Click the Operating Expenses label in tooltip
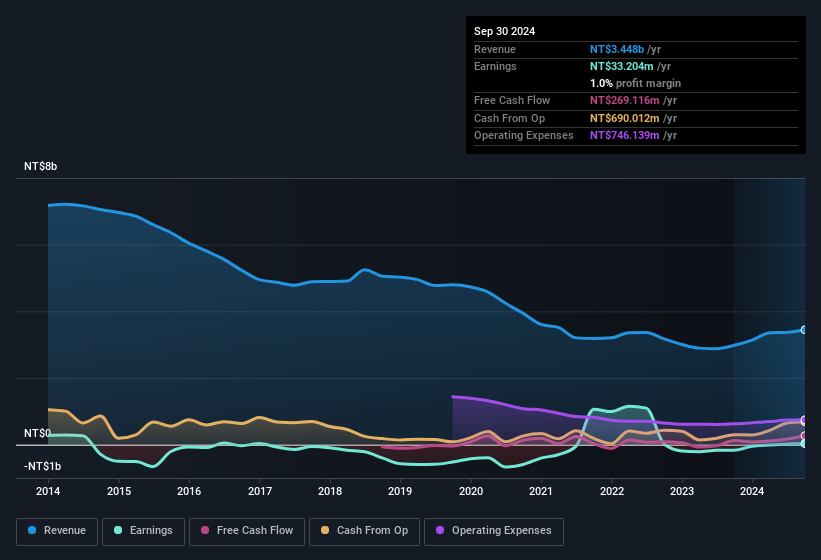Screen dimensions: 821x560 (x=524, y=135)
